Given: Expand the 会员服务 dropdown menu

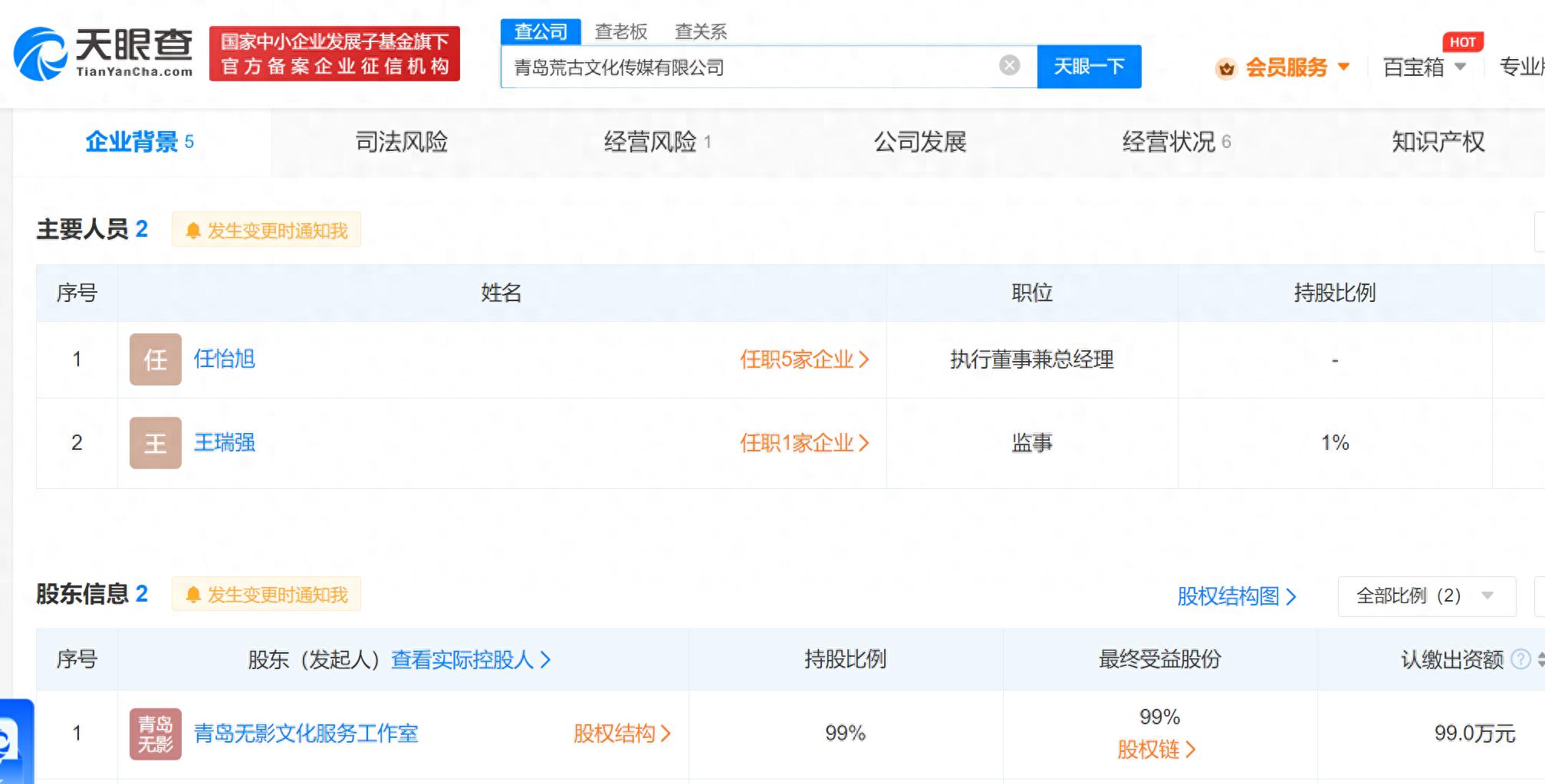Looking at the screenshot, I should coord(1343,67).
